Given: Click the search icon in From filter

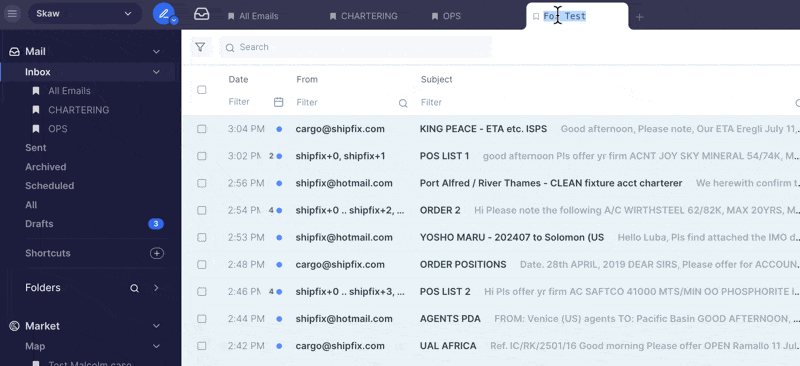Looking at the screenshot, I should pyautogui.click(x=403, y=103).
